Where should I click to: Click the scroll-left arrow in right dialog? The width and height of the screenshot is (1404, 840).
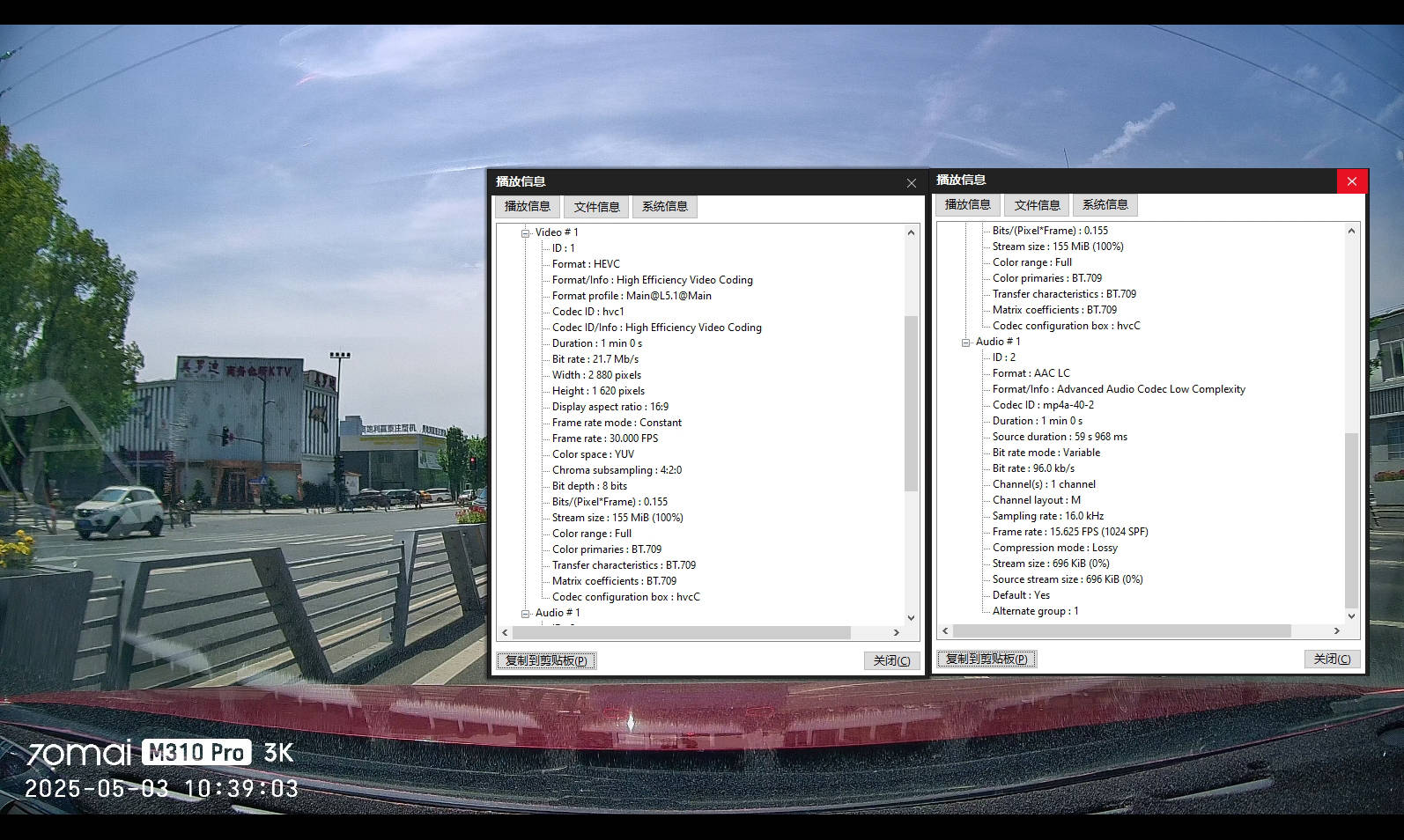pos(946,631)
